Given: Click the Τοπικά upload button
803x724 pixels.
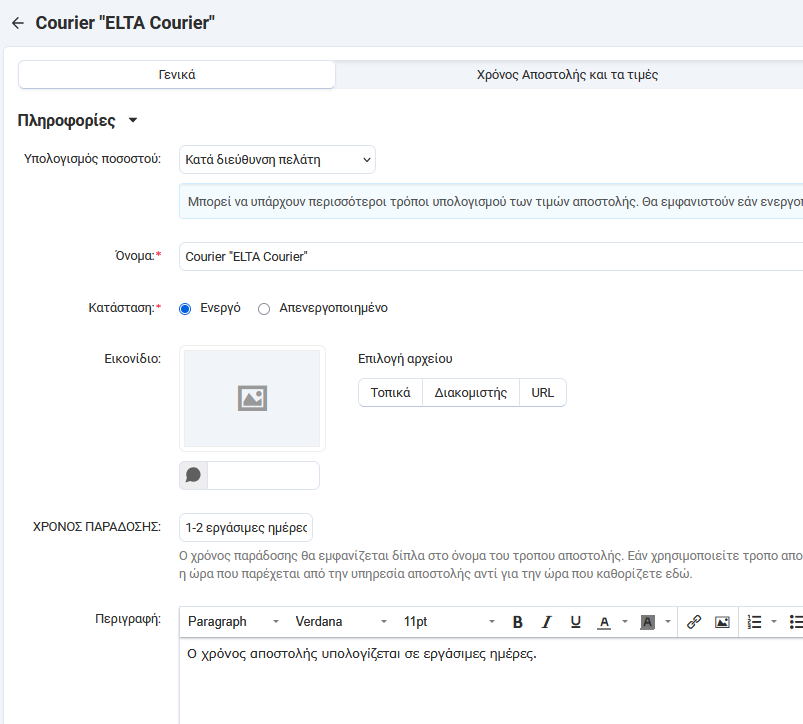Looking at the screenshot, I should (390, 393).
